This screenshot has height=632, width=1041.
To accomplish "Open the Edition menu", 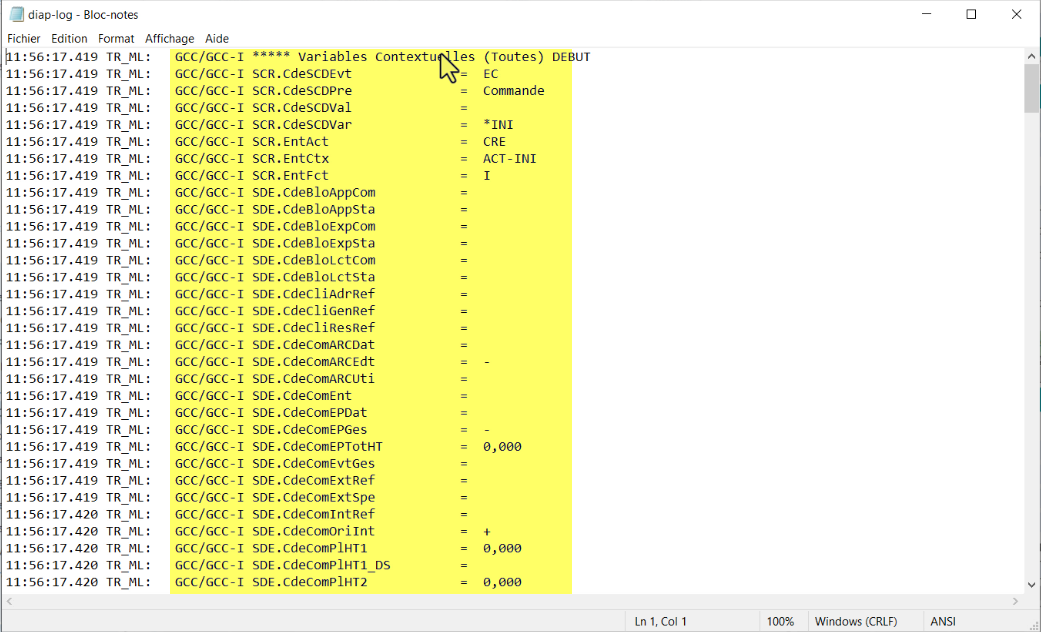I will click(70, 38).
